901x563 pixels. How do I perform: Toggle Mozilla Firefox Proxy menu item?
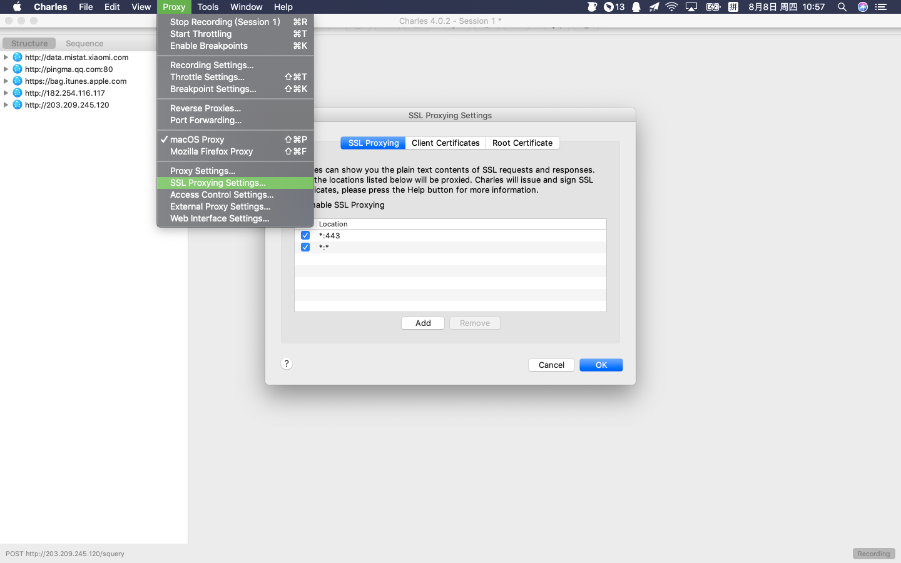[235, 152]
